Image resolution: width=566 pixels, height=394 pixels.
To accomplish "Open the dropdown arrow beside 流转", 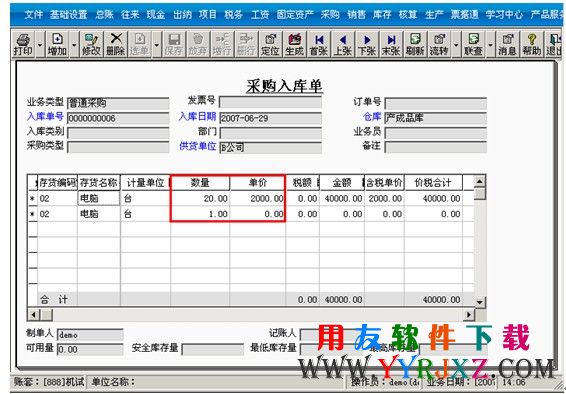I will coord(456,45).
